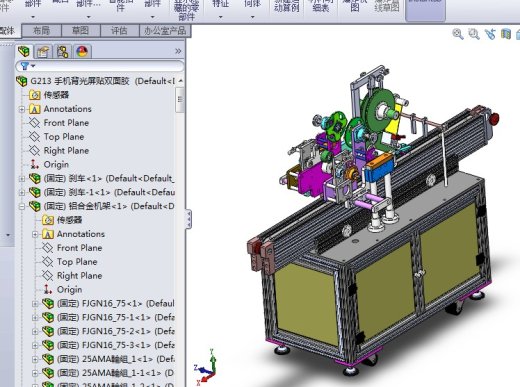Select the top-level Right Plane
The width and height of the screenshot is (520, 387).
[66, 151]
